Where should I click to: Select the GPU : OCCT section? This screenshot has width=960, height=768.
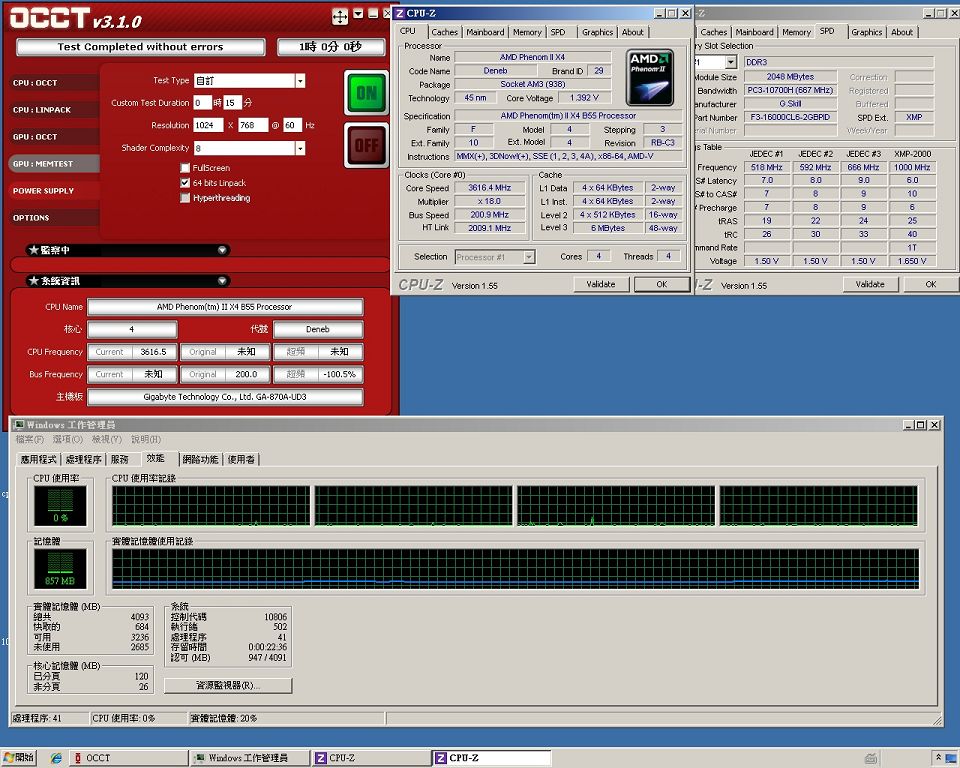(x=54, y=137)
